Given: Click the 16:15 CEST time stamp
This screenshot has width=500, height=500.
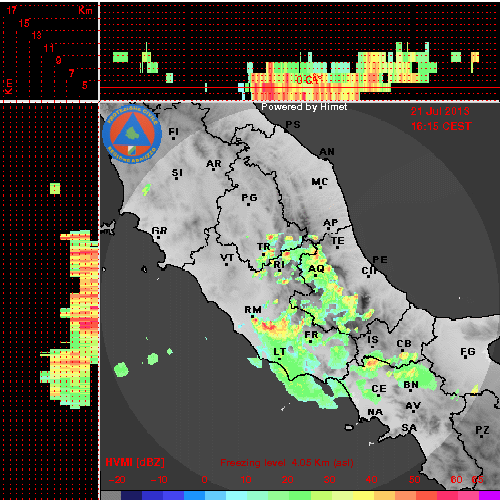Looking at the screenshot, I should 441,126.
